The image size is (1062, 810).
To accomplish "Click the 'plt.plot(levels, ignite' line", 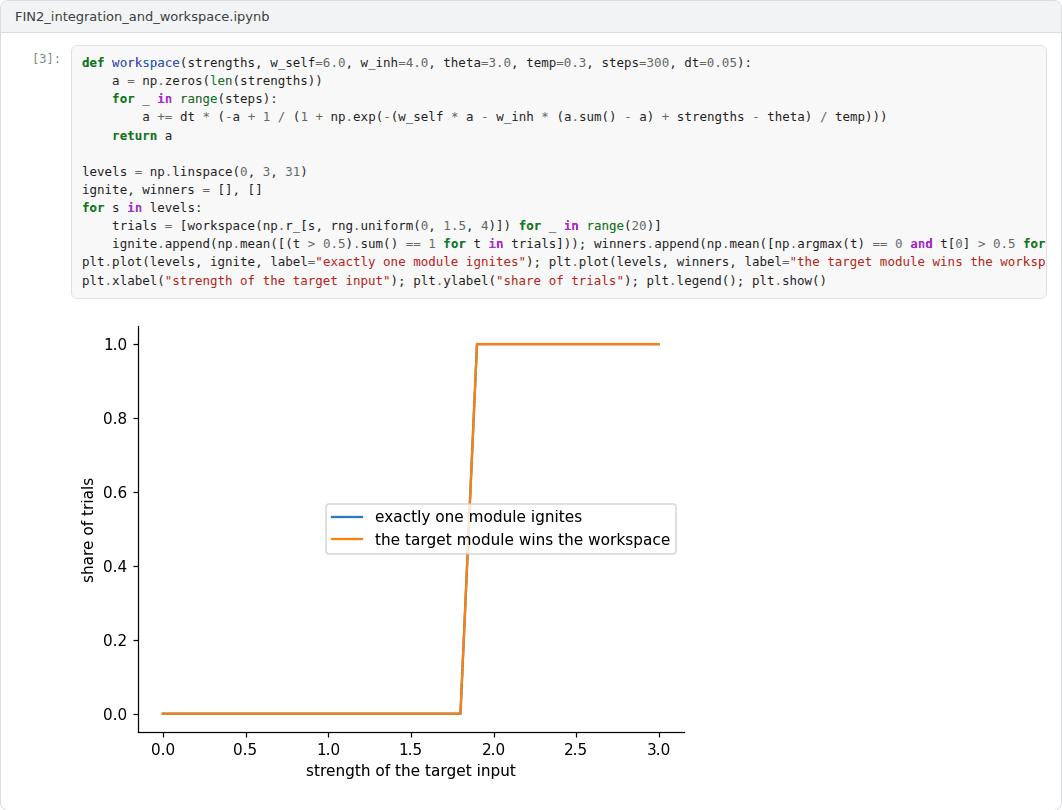I will tap(564, 261).
